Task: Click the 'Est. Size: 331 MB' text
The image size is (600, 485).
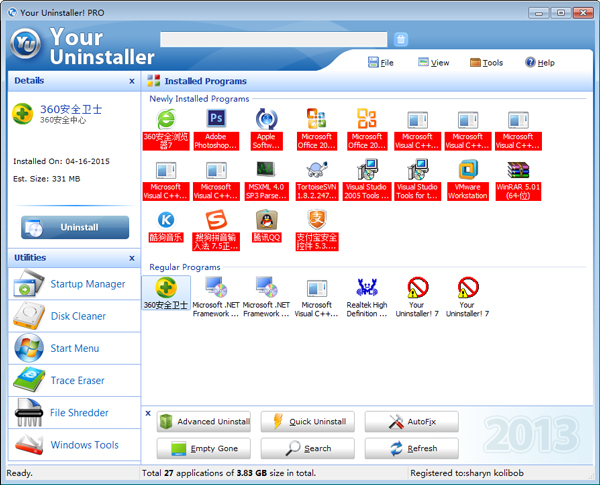Action: click(47, 179)
